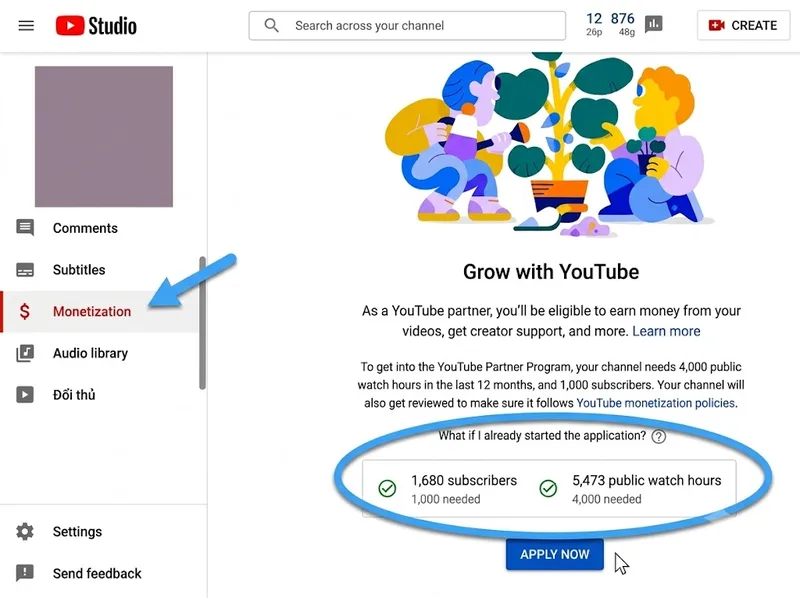Click the red camera icon in CREATE
This screenshot has height=598, width=800.
[716, 26]
